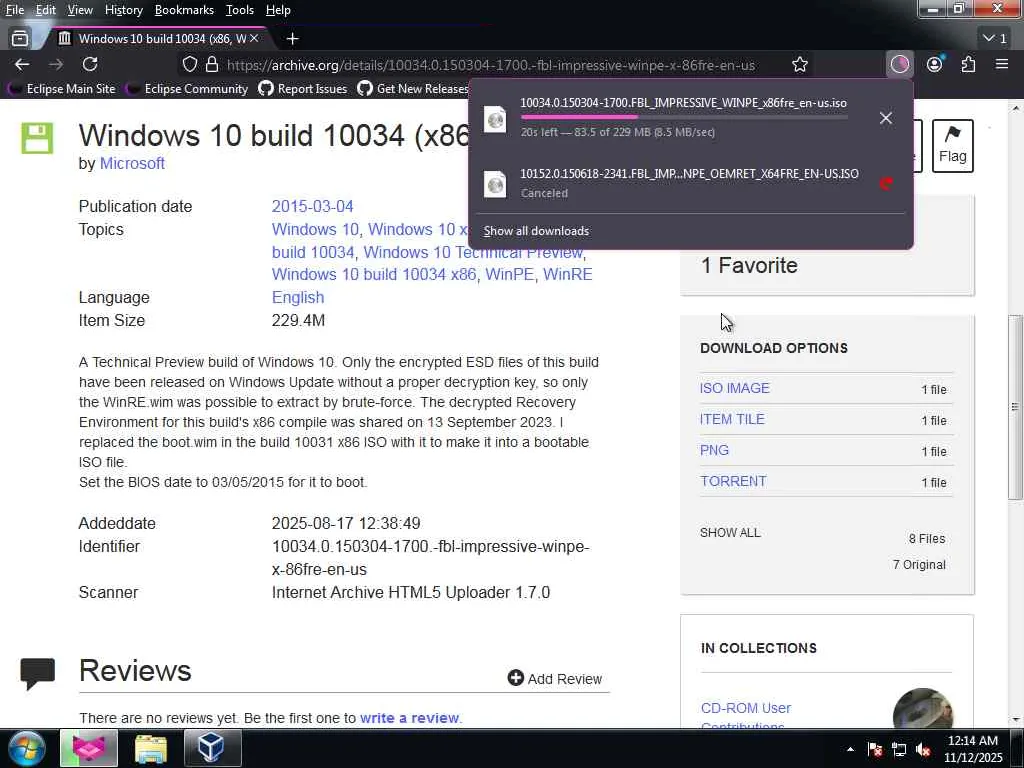
Task: Open the taskbar clock and date
Action: [973, 749]
